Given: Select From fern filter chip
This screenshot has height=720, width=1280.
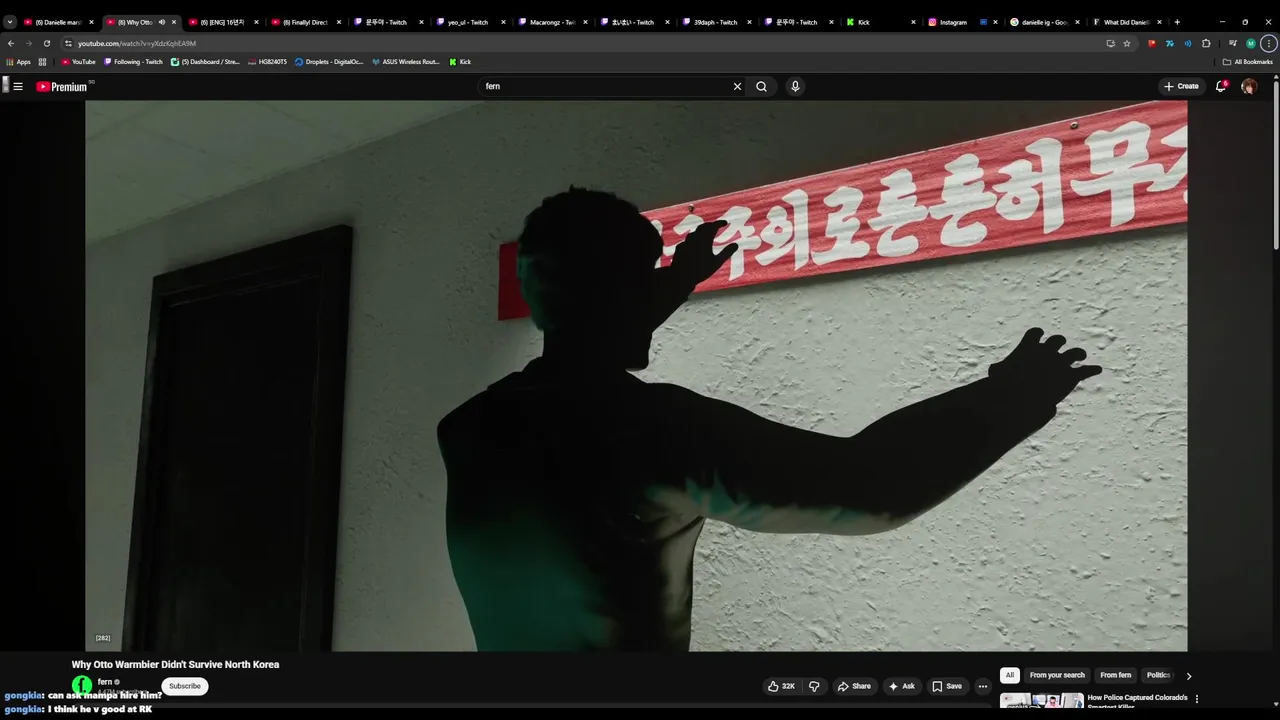Looking at the screenshot, I should pyautogui.click(x=1115, y=676).
